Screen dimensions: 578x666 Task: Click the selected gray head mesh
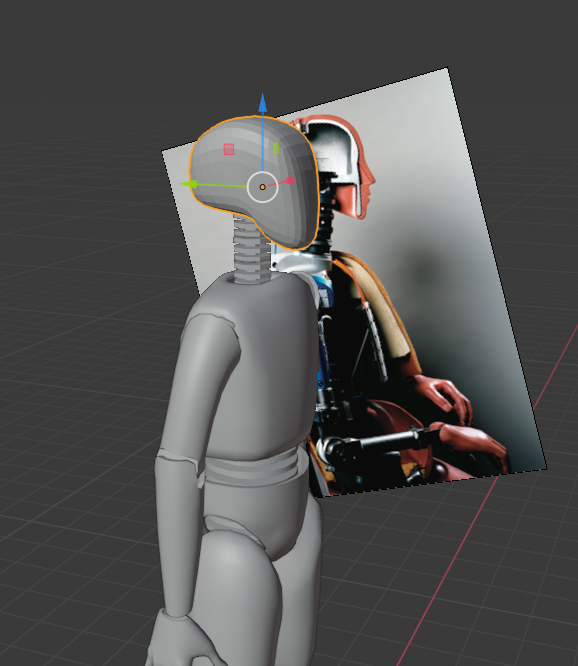(254, 182)
